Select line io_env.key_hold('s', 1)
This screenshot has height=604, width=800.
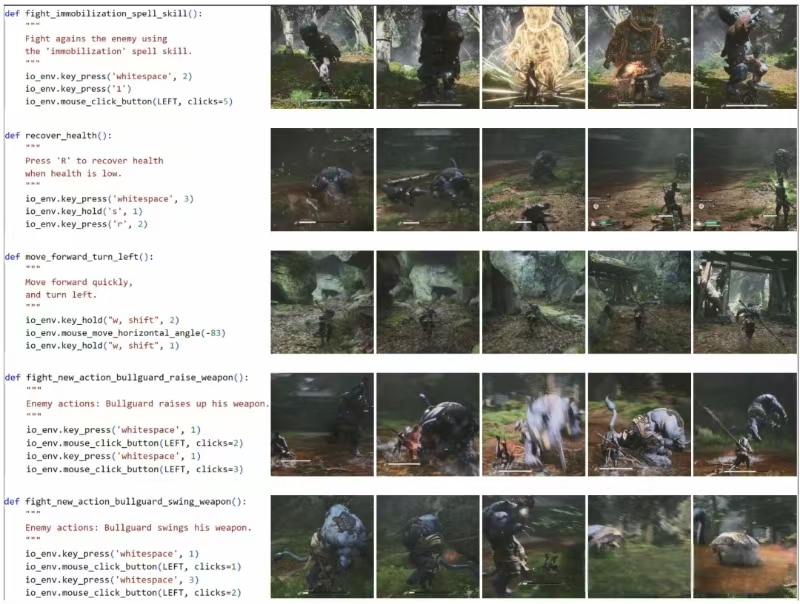click(x=84, y=211)
